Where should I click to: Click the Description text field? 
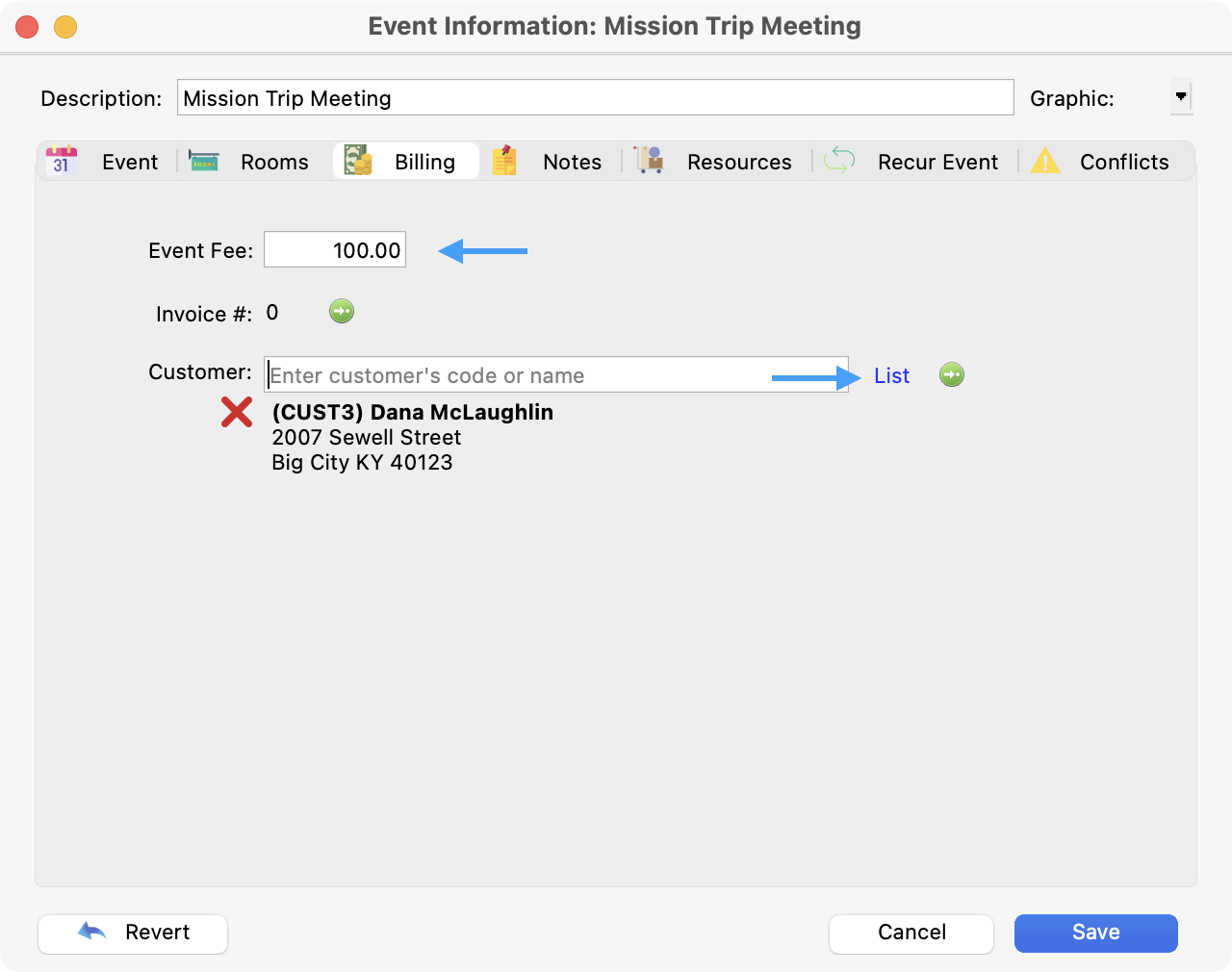coord(595,98)
